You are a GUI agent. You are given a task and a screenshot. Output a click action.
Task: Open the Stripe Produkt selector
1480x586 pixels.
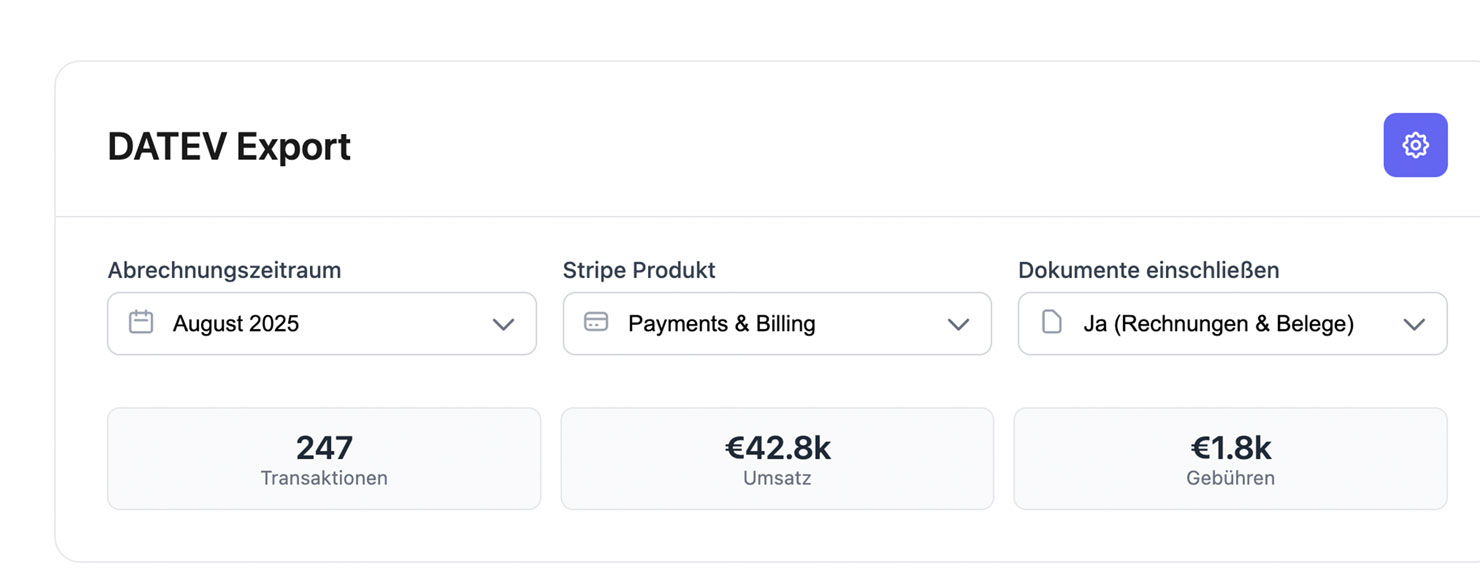pyautogui.click(x=776, y=323)
